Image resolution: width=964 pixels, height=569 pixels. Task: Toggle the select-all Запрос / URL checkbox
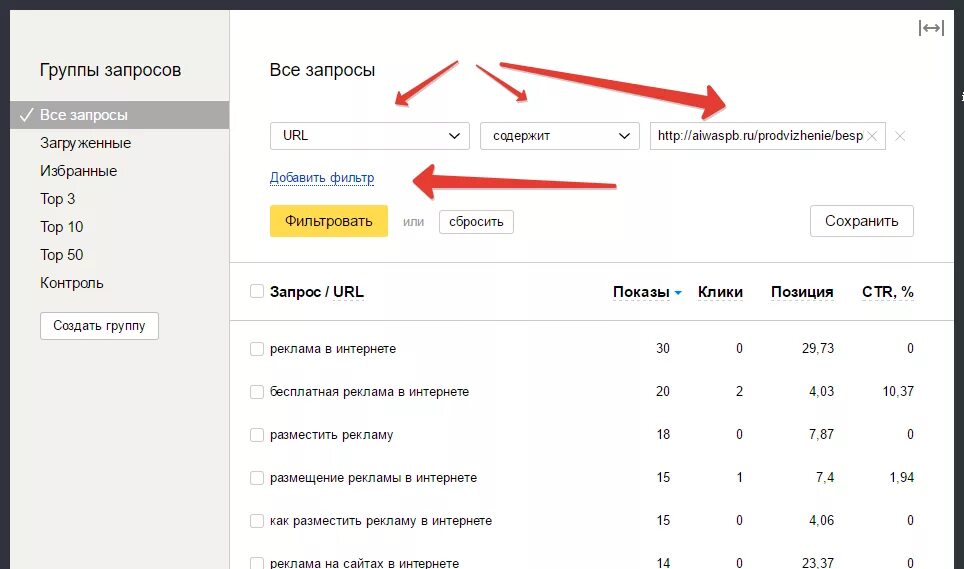pos(257,292)
